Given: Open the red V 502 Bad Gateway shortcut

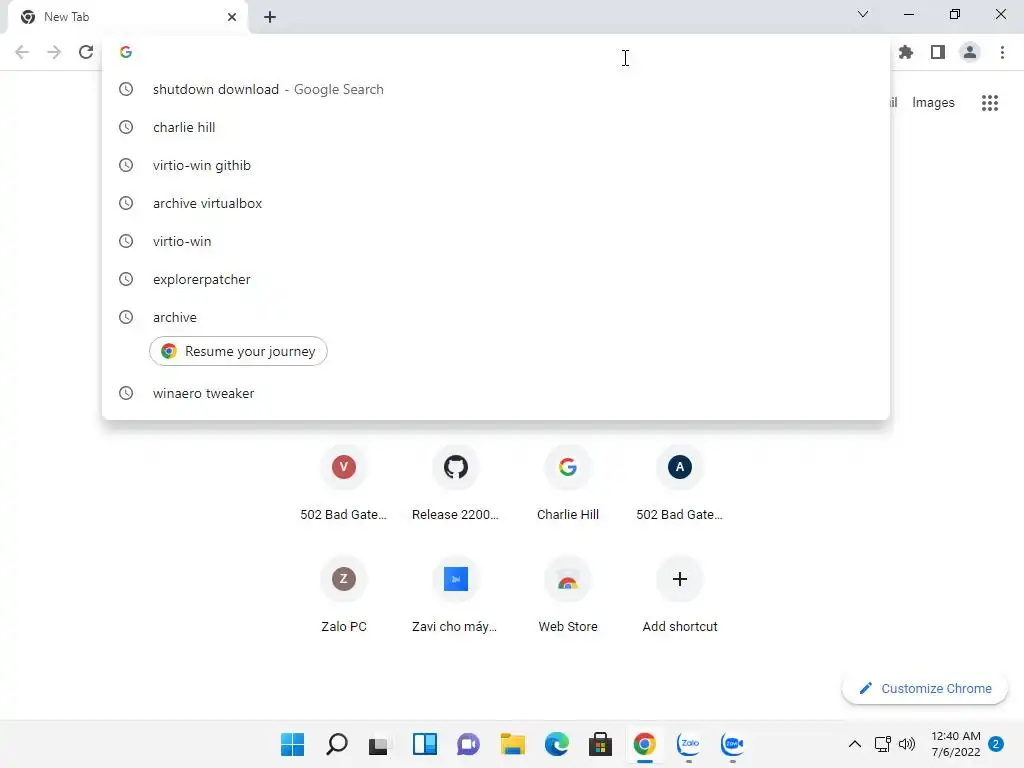Looking at the screenshot, I should coord(344,484).
